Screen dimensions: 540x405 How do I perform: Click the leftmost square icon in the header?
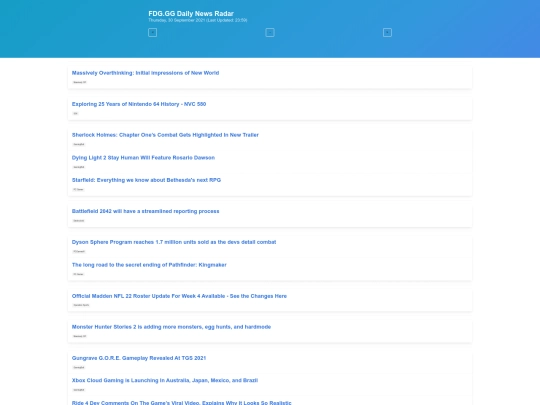[x=153, y=33]
